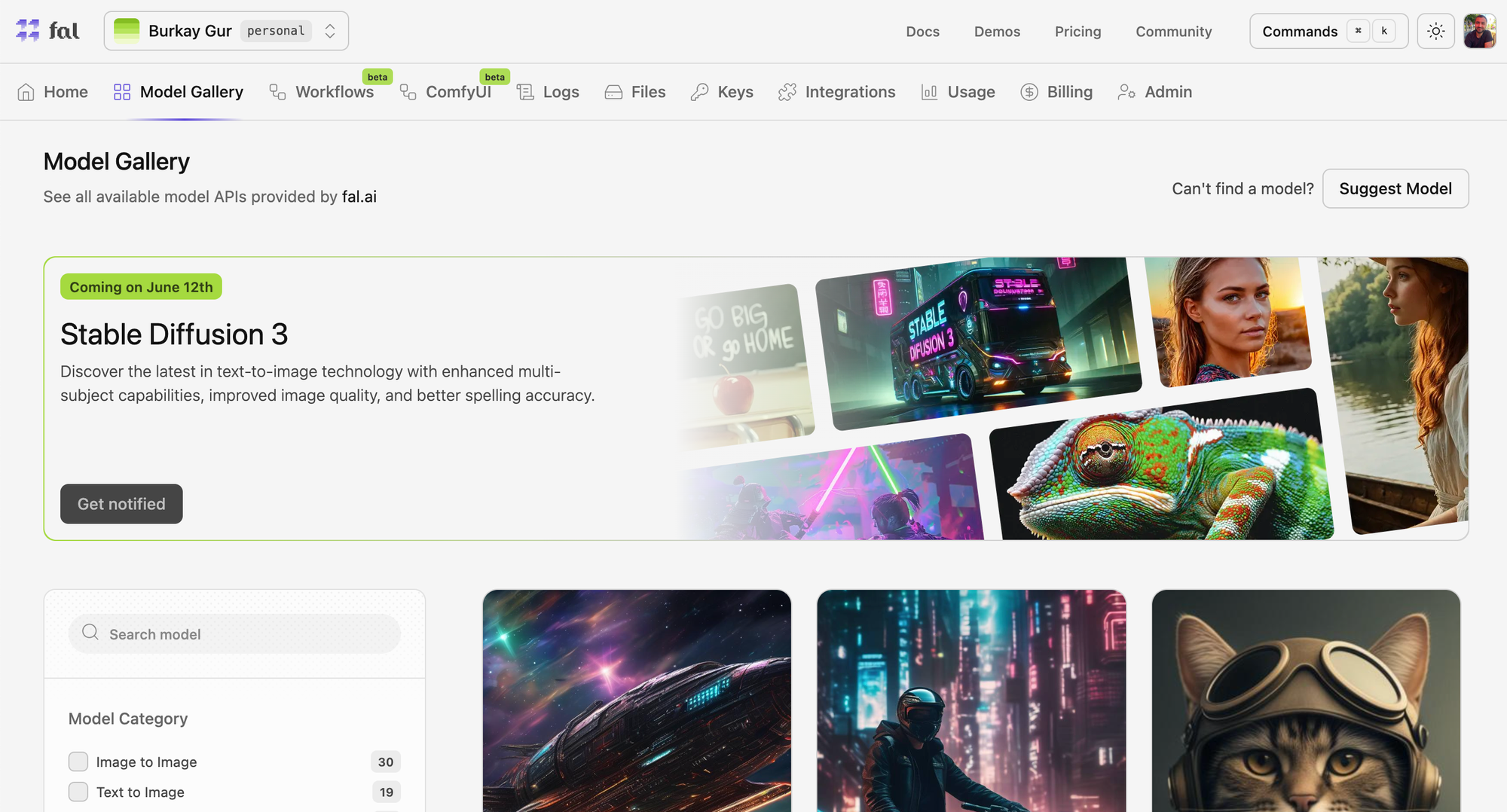
Task: Click the Files drive icon
Action: pyautogui.click(x=613, y=92)
